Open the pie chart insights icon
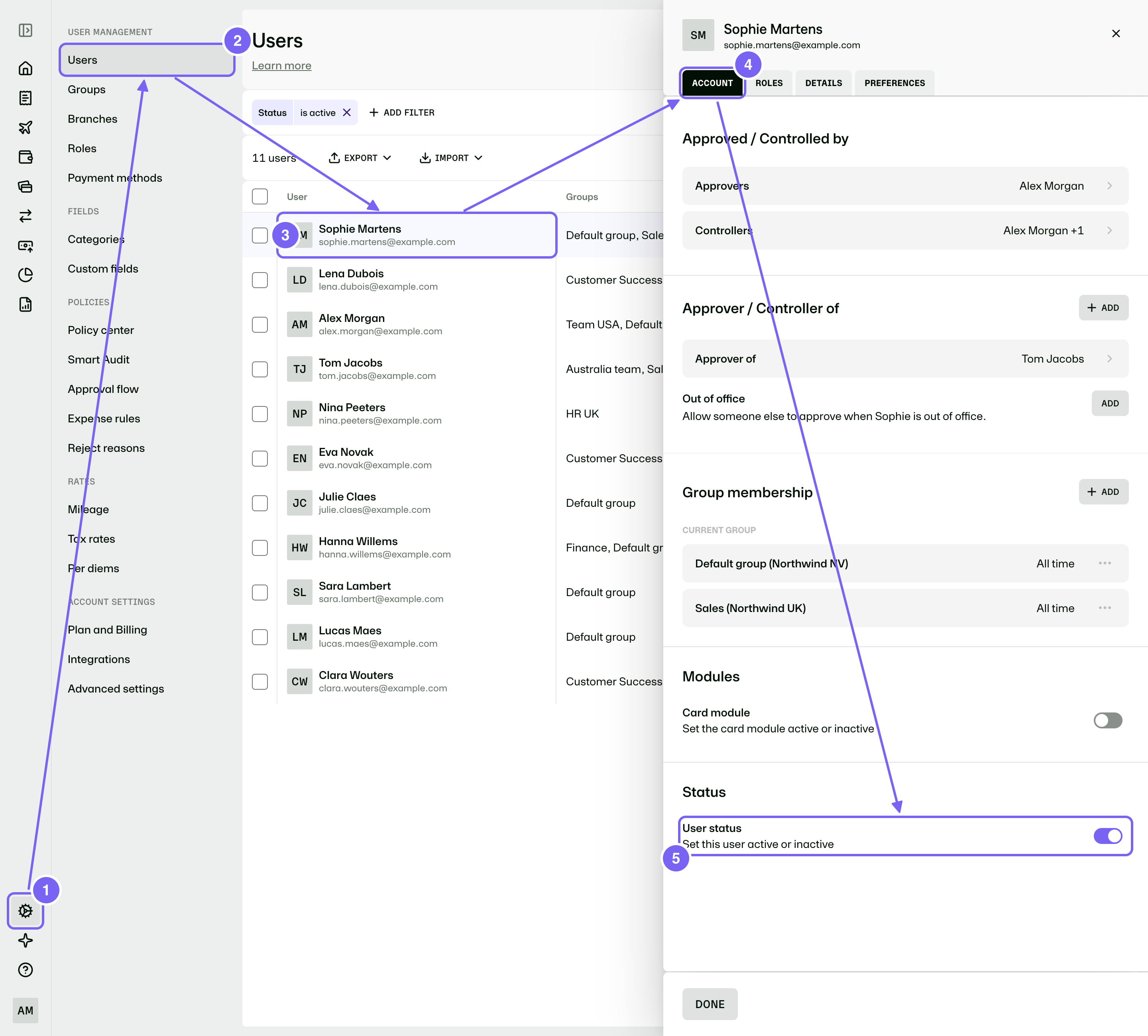 tap(25, 275)
